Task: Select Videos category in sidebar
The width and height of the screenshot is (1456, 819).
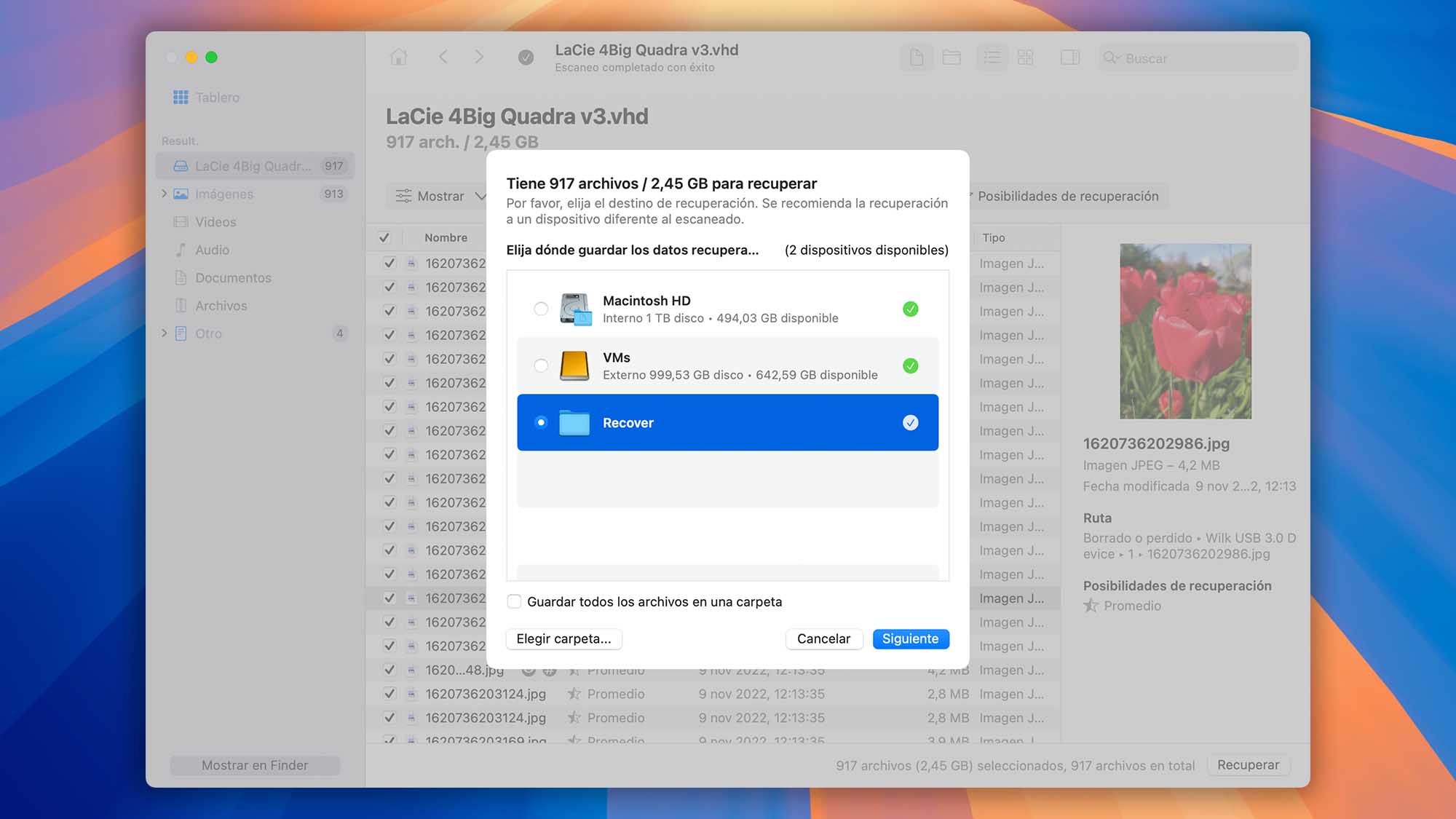Action: 215,221
